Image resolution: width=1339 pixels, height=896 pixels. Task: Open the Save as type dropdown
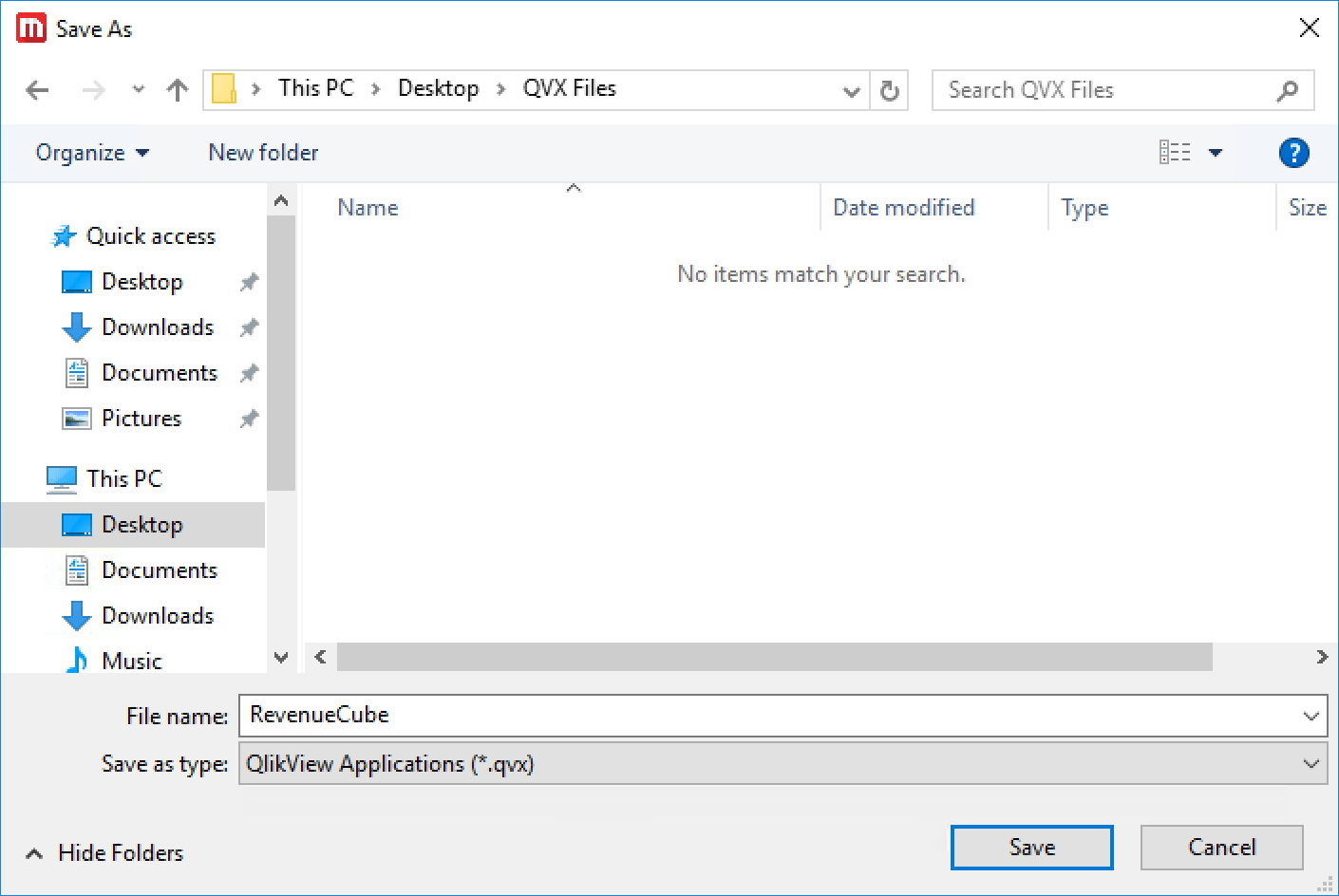tap(1311, 764)
